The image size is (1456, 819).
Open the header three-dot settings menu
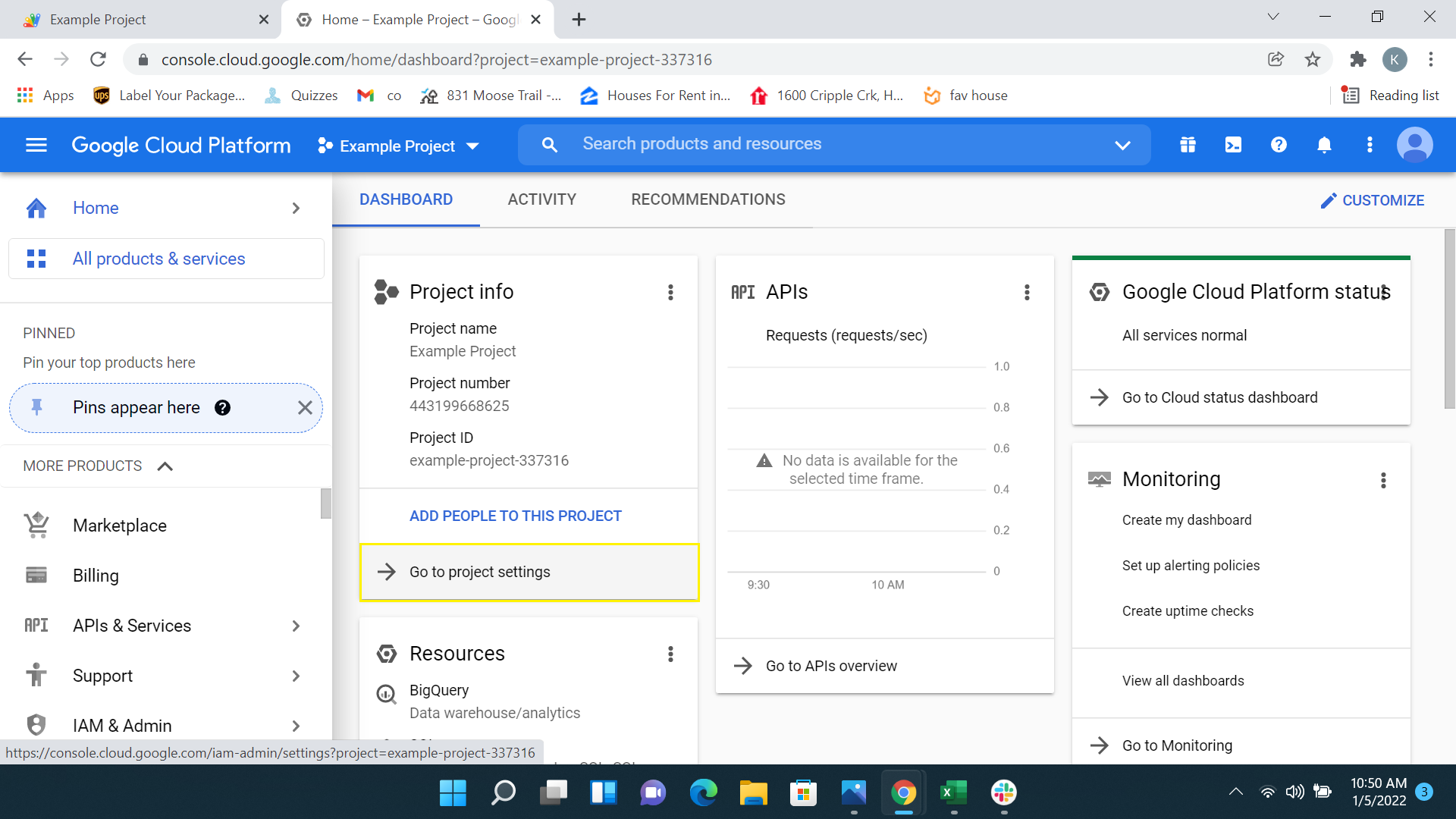point(1370,145)
